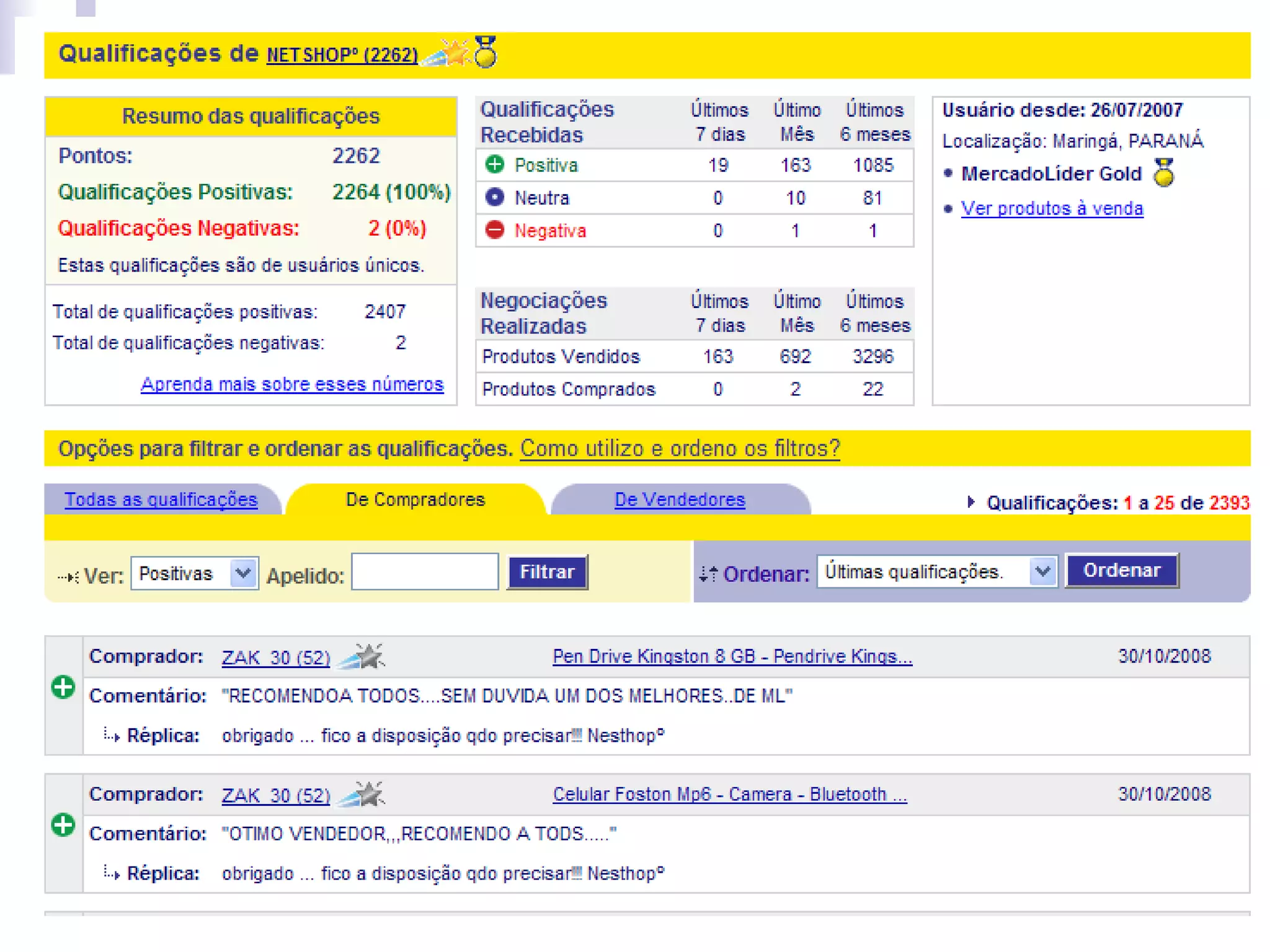
Task: Open Ver produtos à venda link
Action: pos(1052,208)
